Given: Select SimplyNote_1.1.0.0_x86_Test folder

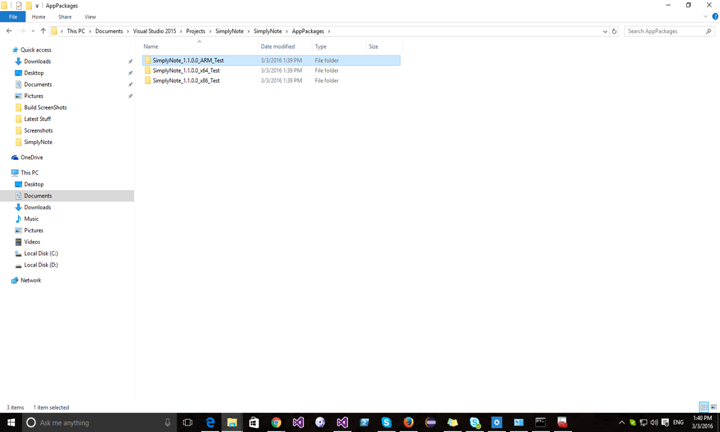Looking at the screenshot, I should [271, 80].
